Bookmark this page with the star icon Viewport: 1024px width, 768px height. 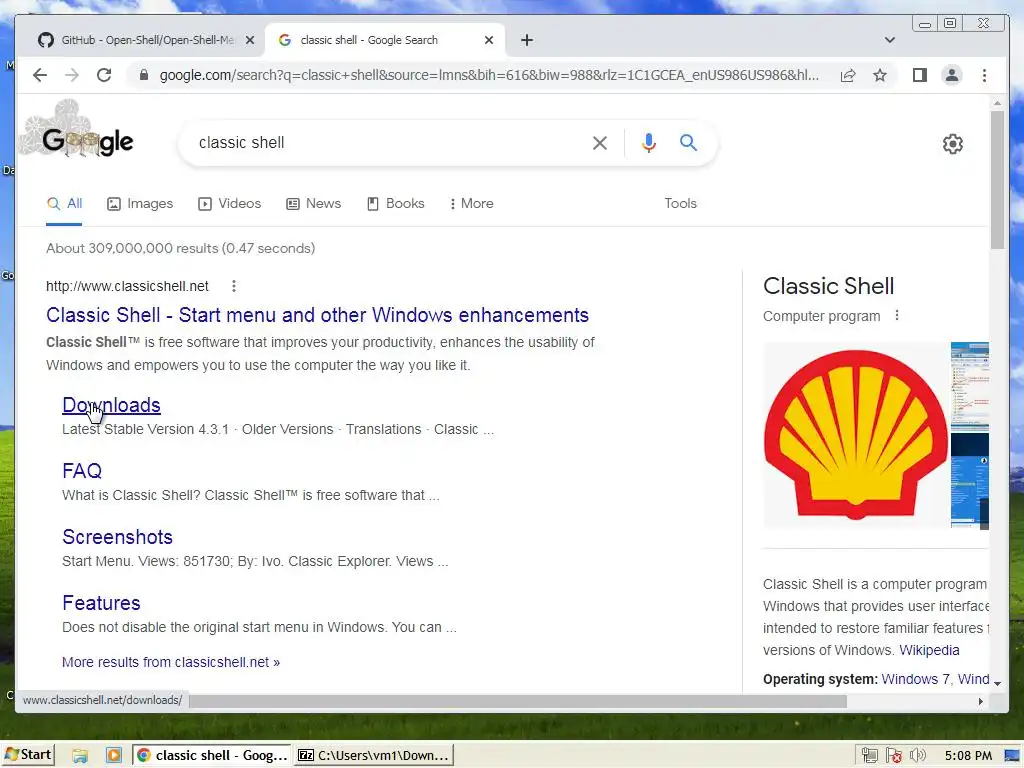pos(880,75)
